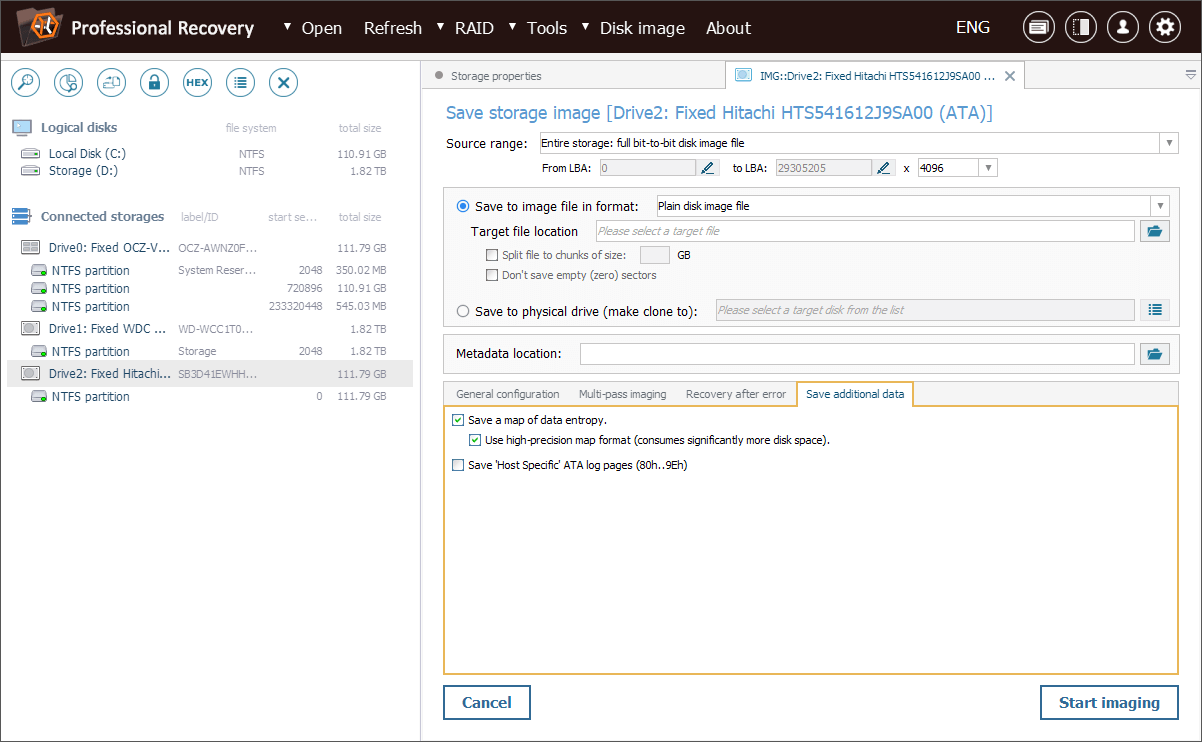Select the NTFS partition labeled Storage

209,352
